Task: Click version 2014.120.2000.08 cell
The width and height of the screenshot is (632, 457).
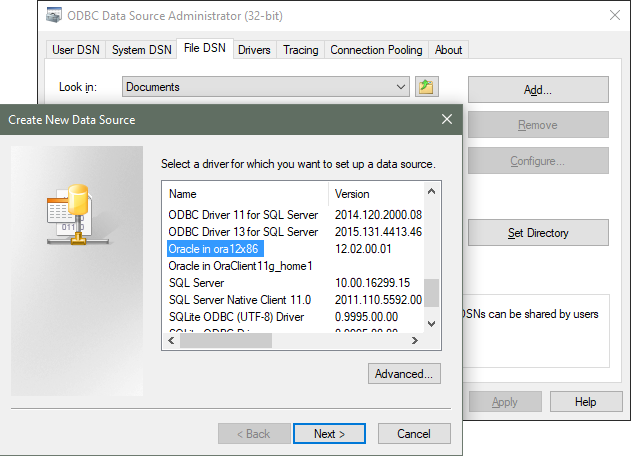Action: pyautogui.click(x=378, y=215)
